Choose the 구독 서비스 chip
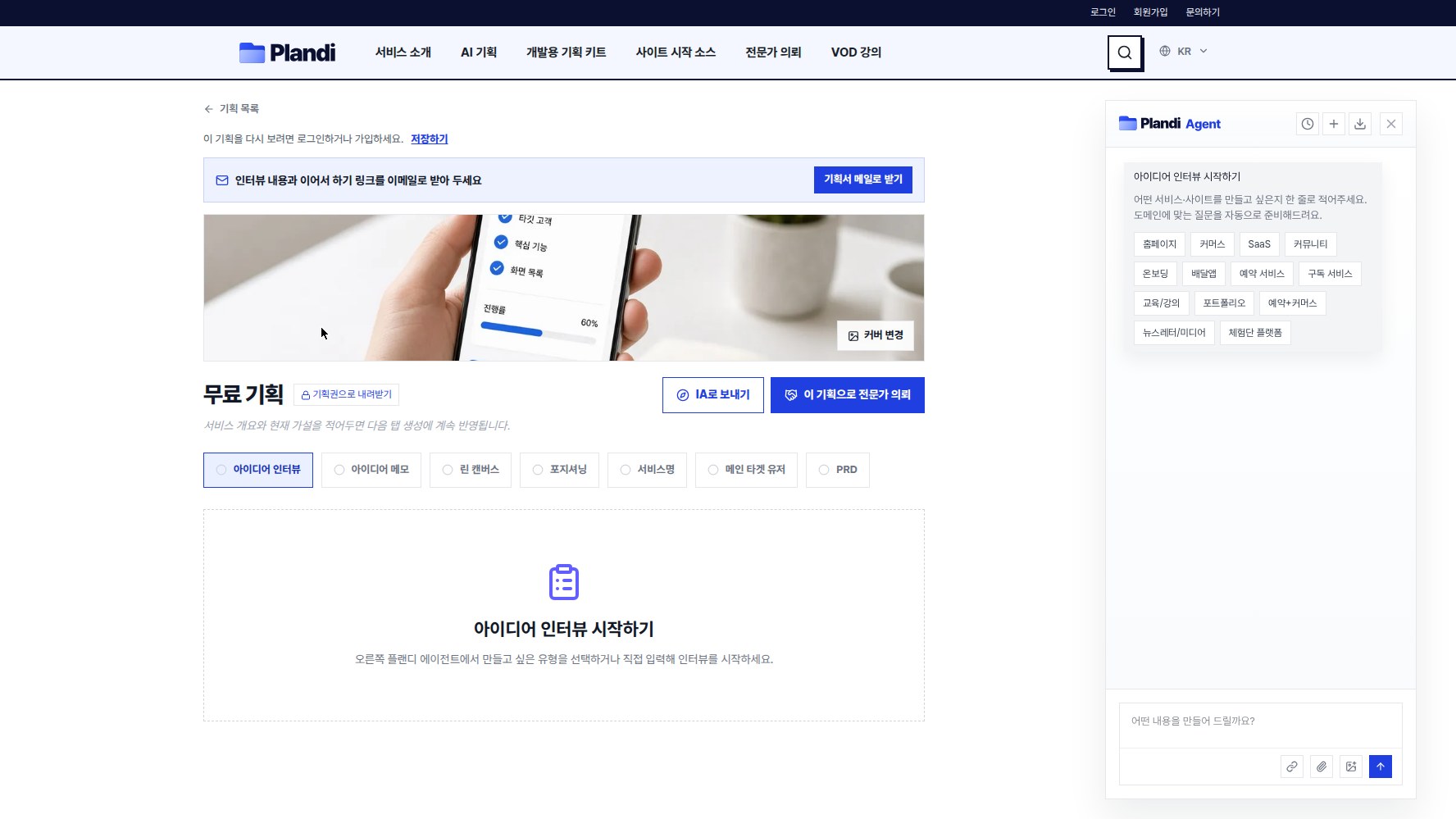This screenshot has width=1456, height=819. [x=1330, y=274]
